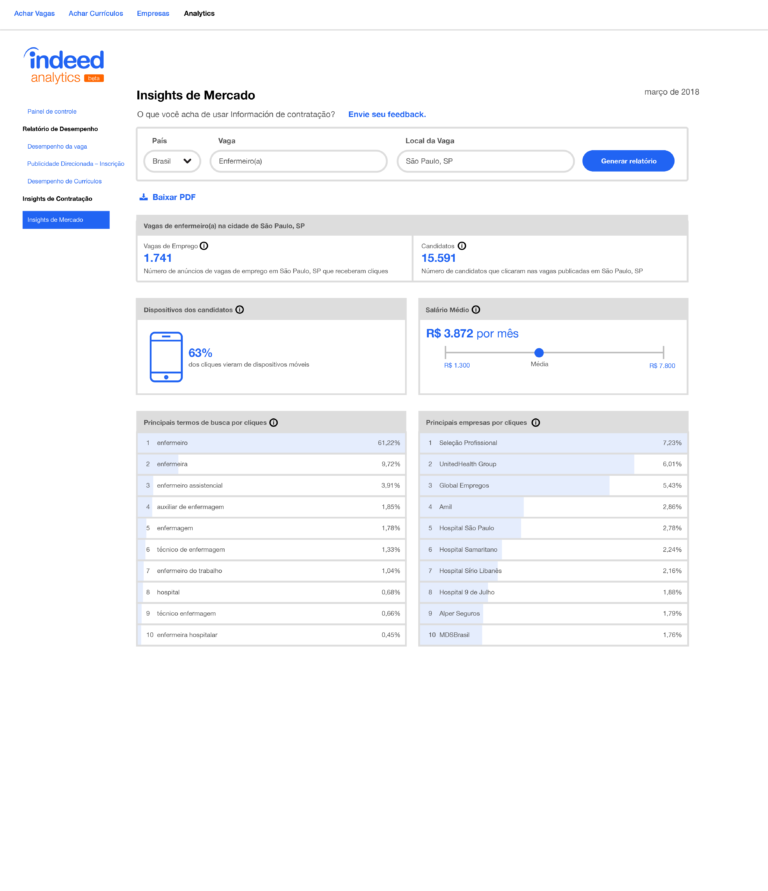The width and height of the screenshot is (768, 891).
Task: Select company row Hospital Sírio Libanês
Action: click(553, 571)
